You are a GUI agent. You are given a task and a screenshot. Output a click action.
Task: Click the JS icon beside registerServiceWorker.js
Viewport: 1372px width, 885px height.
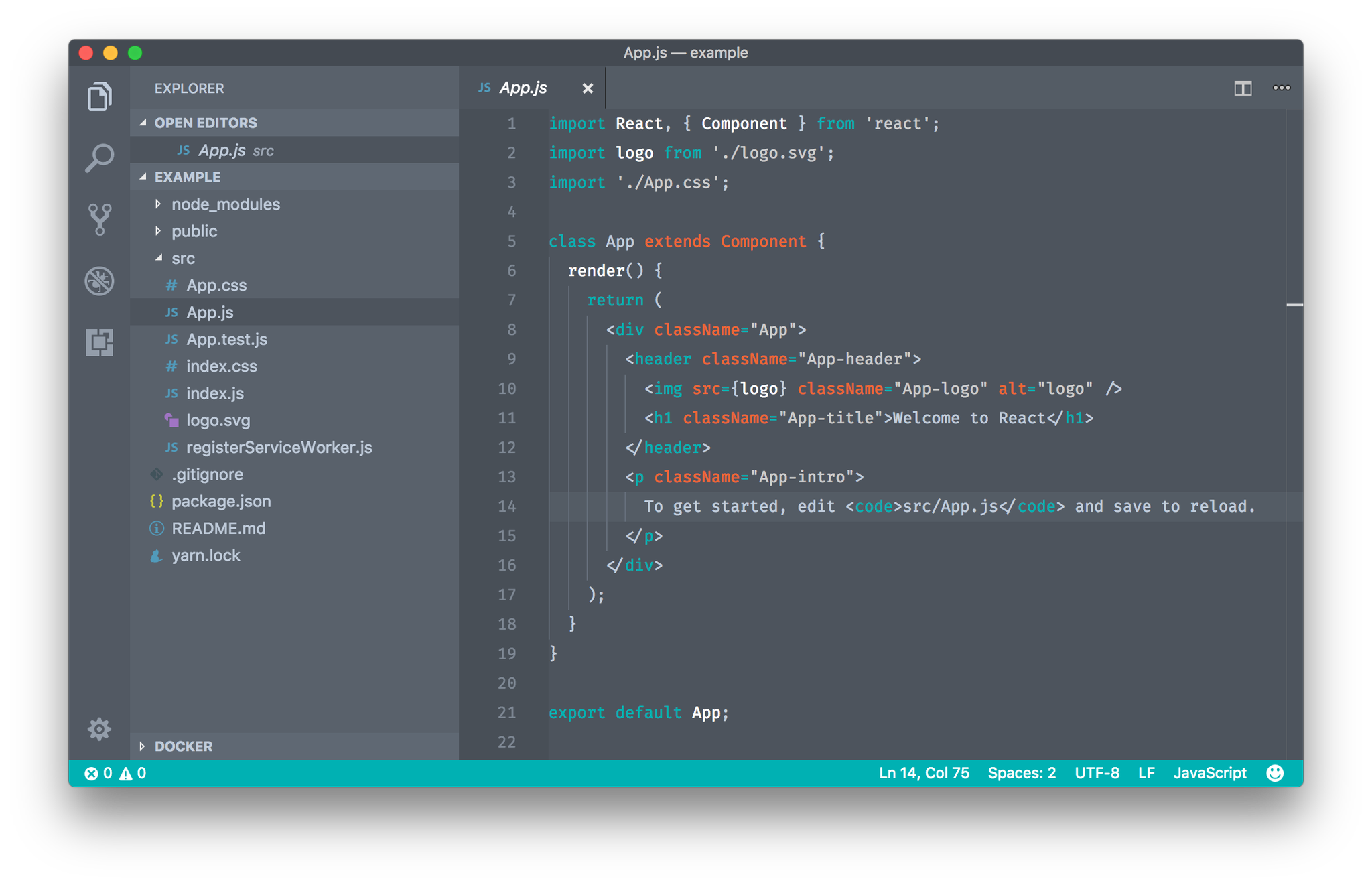tap(171, 447)
